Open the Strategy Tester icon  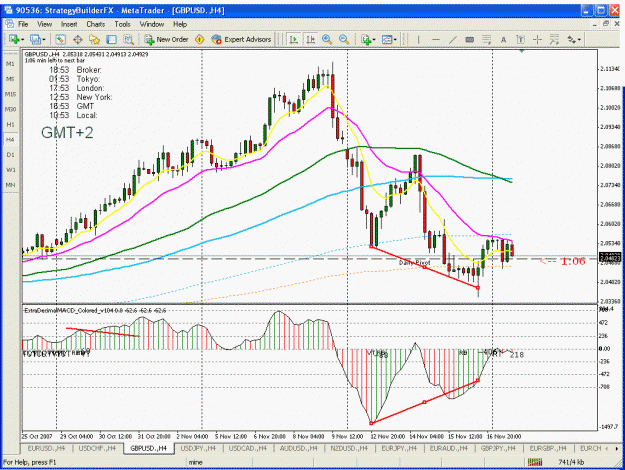128,39
